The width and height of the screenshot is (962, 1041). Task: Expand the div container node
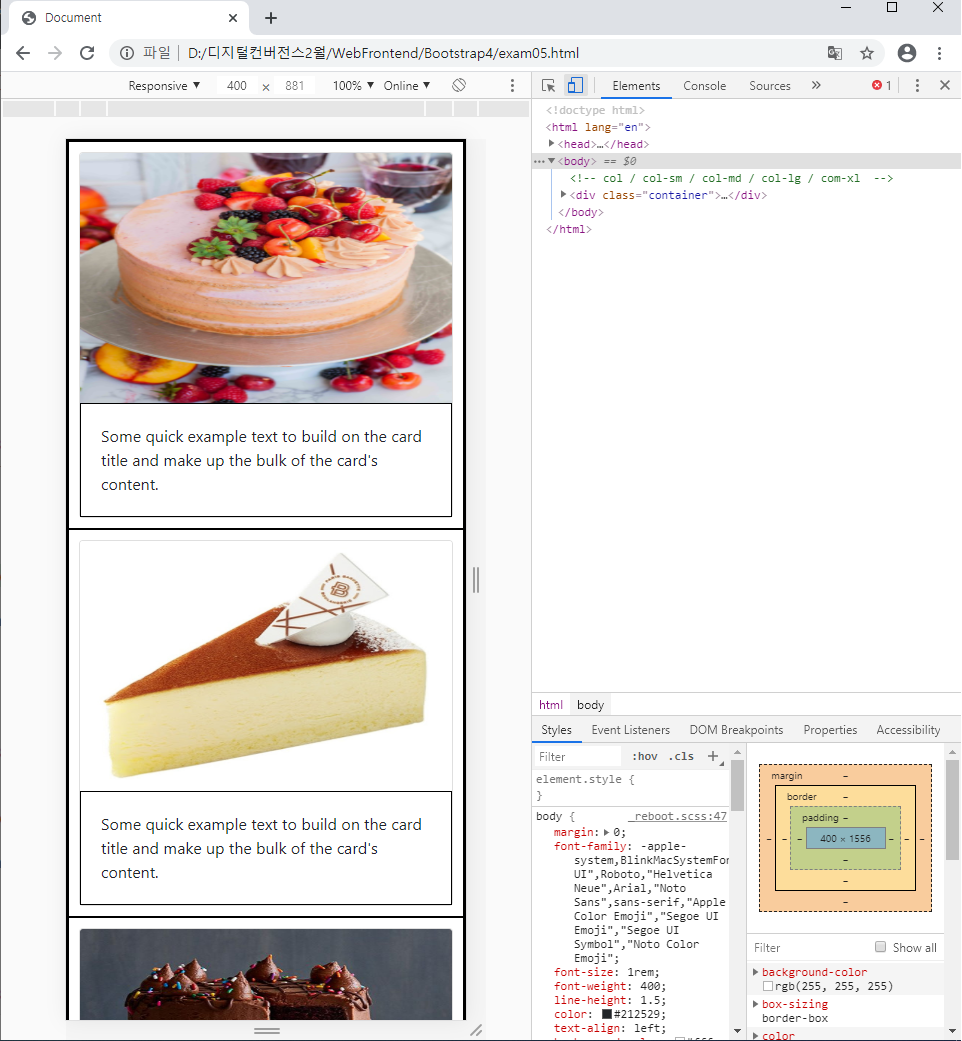click(x=563, y=195)
